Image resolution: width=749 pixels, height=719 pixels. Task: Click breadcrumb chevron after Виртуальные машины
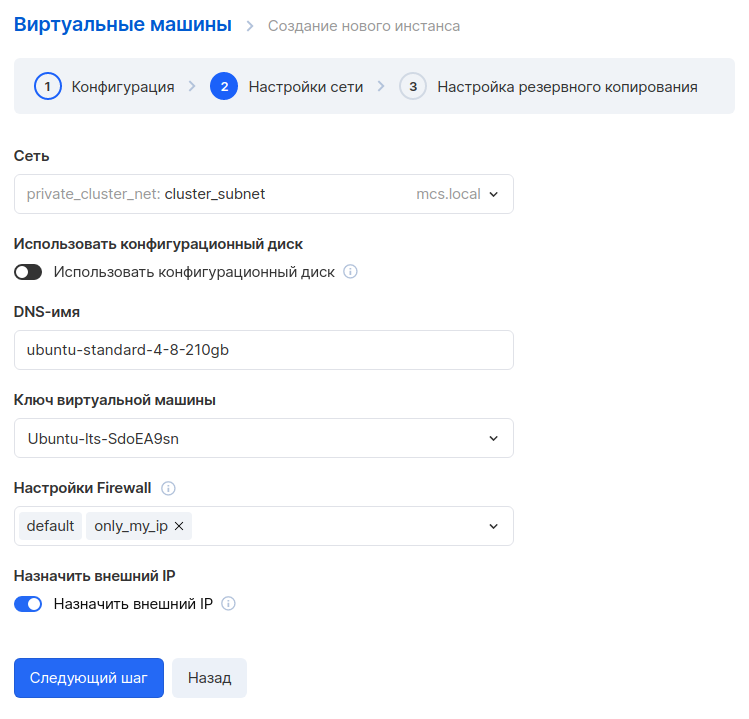250,26
